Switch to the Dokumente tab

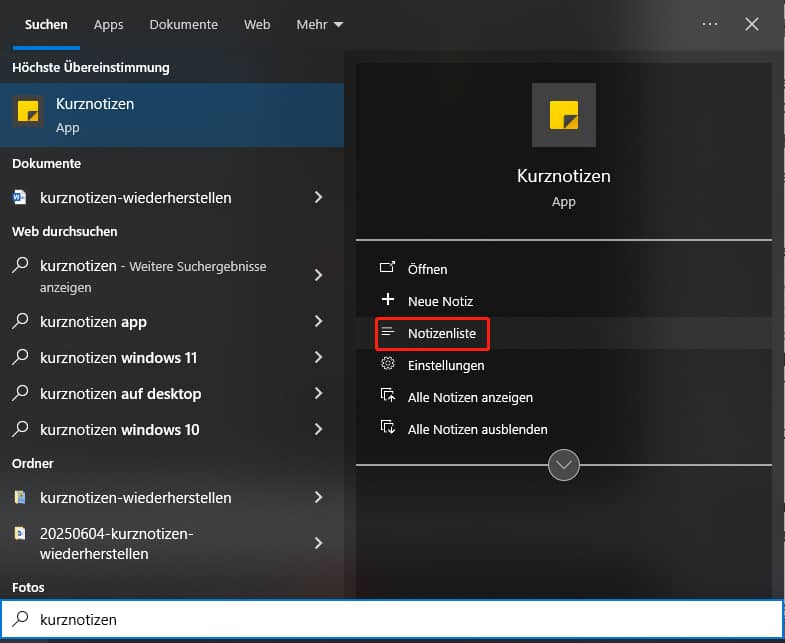184,25
